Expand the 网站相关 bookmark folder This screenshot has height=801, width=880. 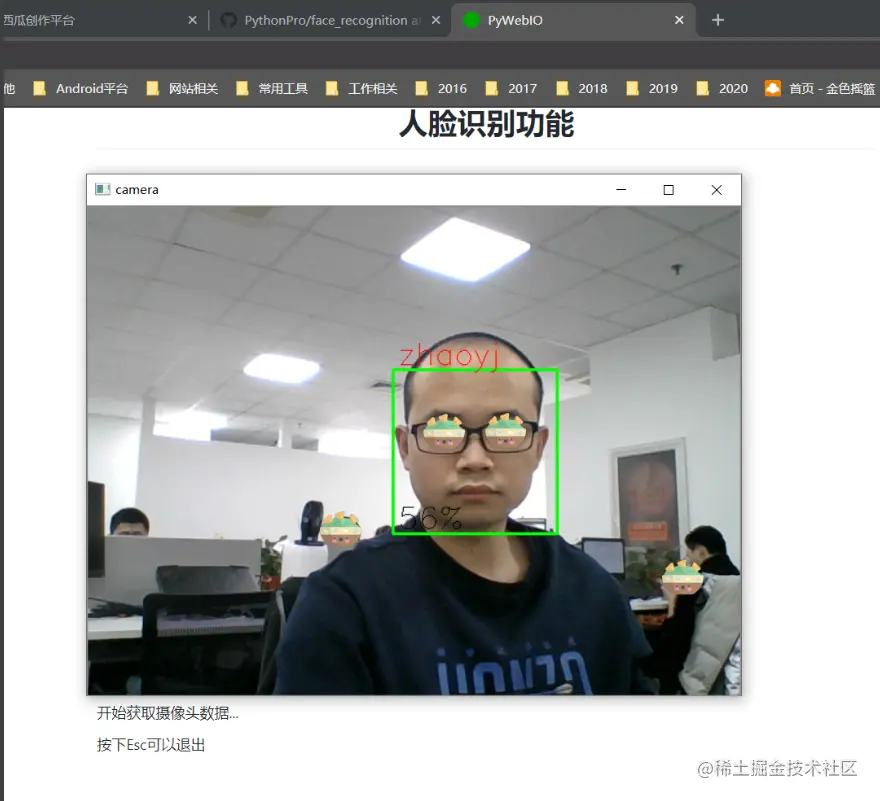[182, 89]
